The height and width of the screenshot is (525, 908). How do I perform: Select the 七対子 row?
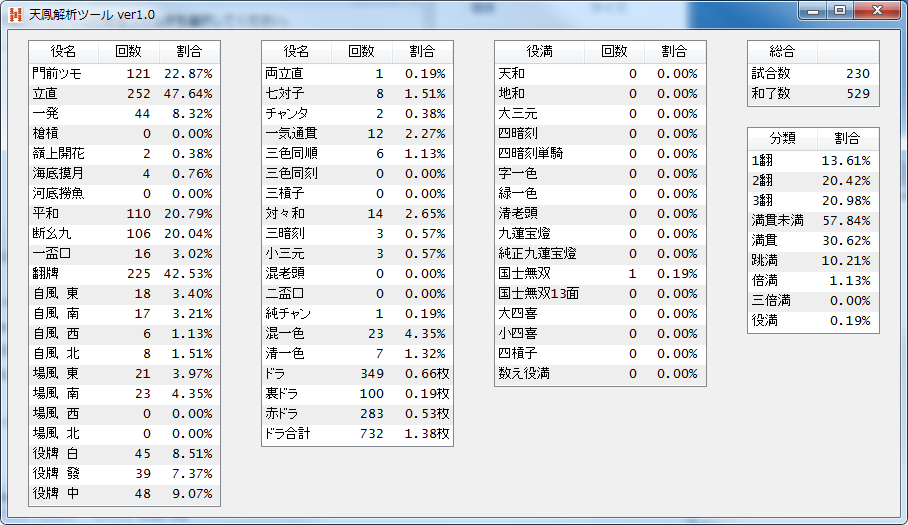[x=357, y=94]
